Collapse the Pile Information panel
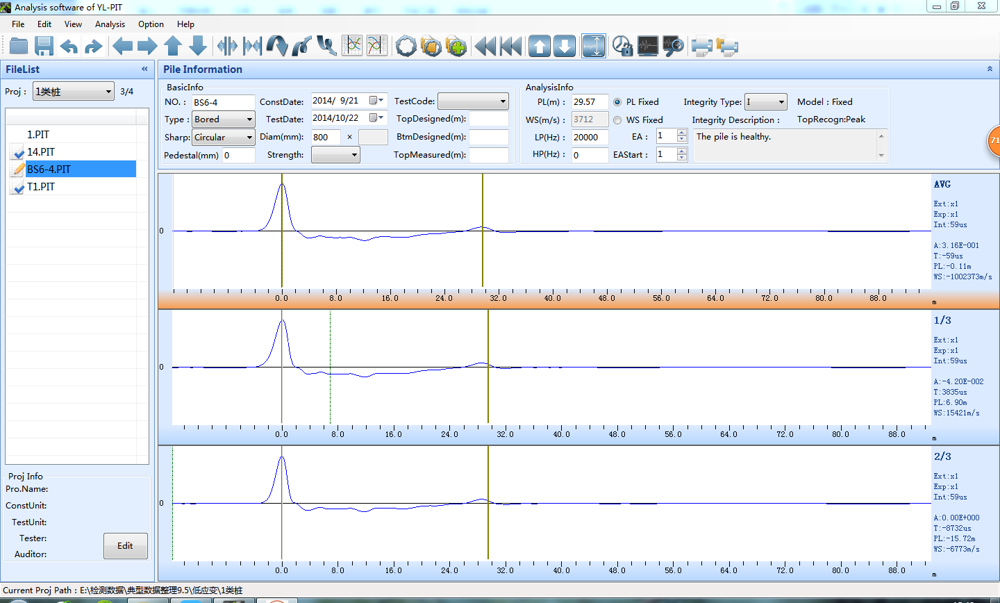This screenshot has width=1000, height=603. pyautogui.click(x=989, y=69)
